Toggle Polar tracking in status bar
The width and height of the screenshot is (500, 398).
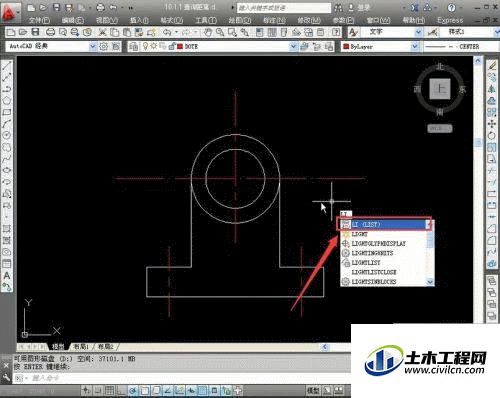tap(133, 390)
